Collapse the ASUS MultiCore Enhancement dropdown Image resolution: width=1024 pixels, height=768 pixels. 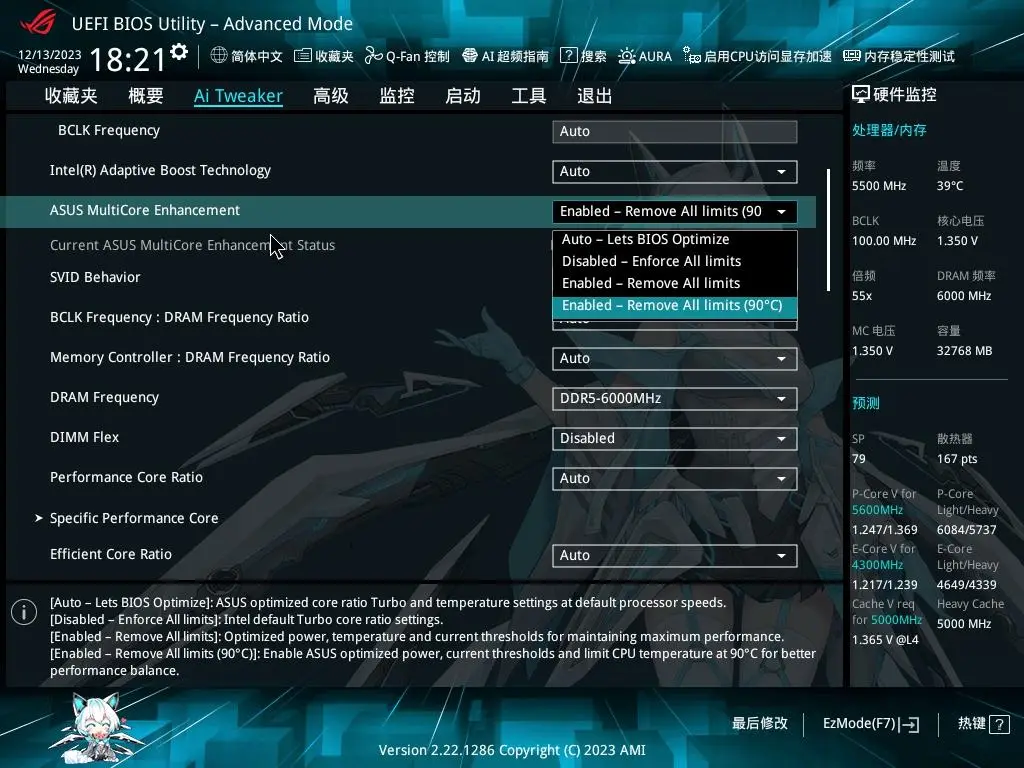click(x=675, y=212)
